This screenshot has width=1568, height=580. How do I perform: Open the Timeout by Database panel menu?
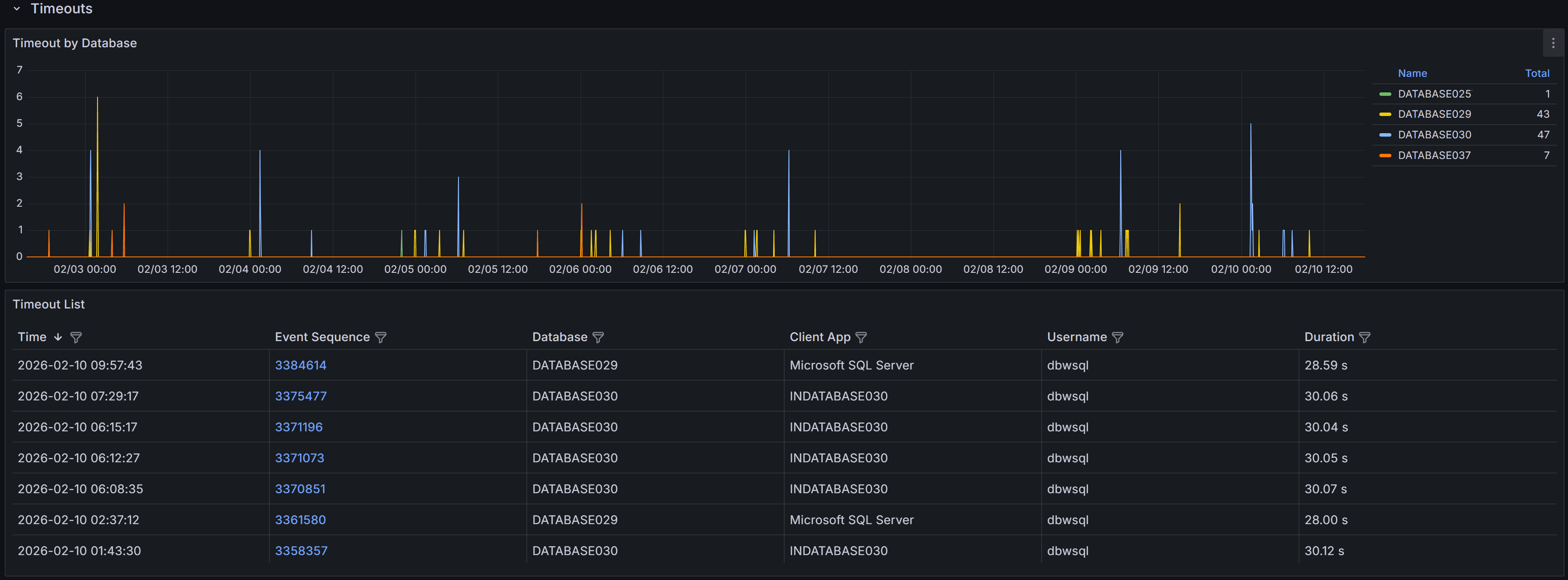[x=1553, y=43]
